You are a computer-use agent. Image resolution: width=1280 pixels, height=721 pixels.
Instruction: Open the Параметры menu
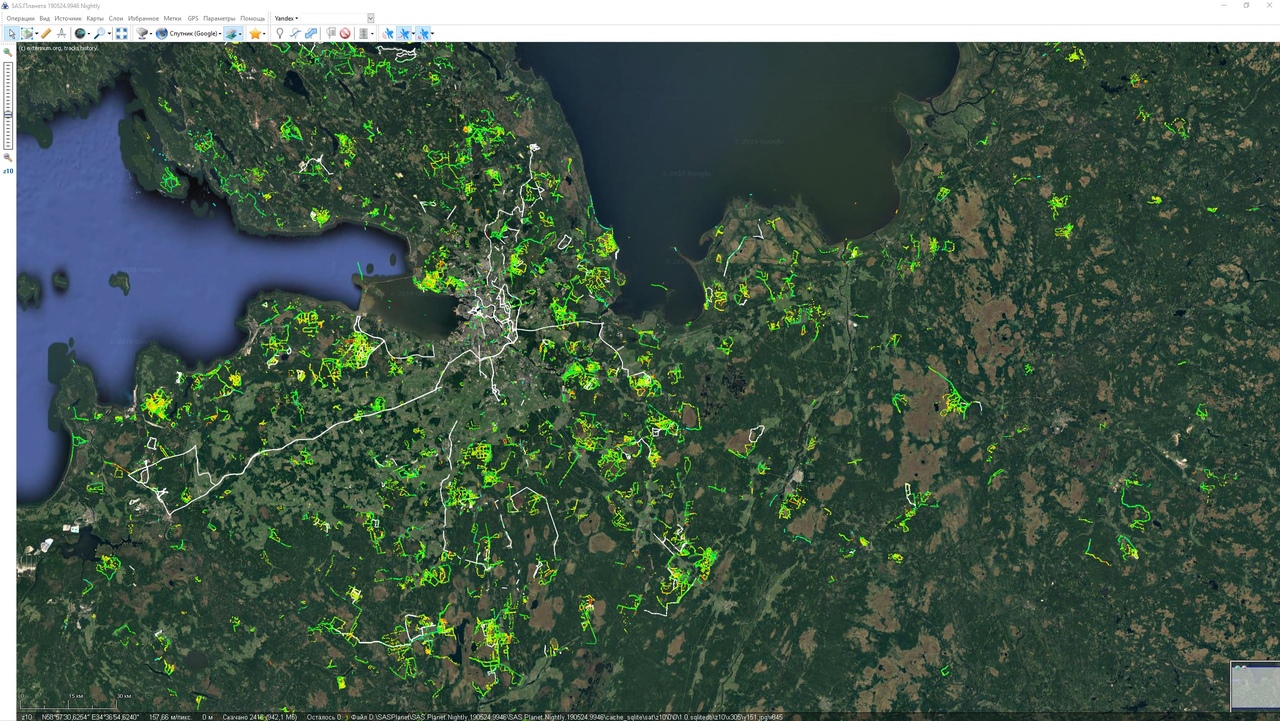[x=219, y=18]
